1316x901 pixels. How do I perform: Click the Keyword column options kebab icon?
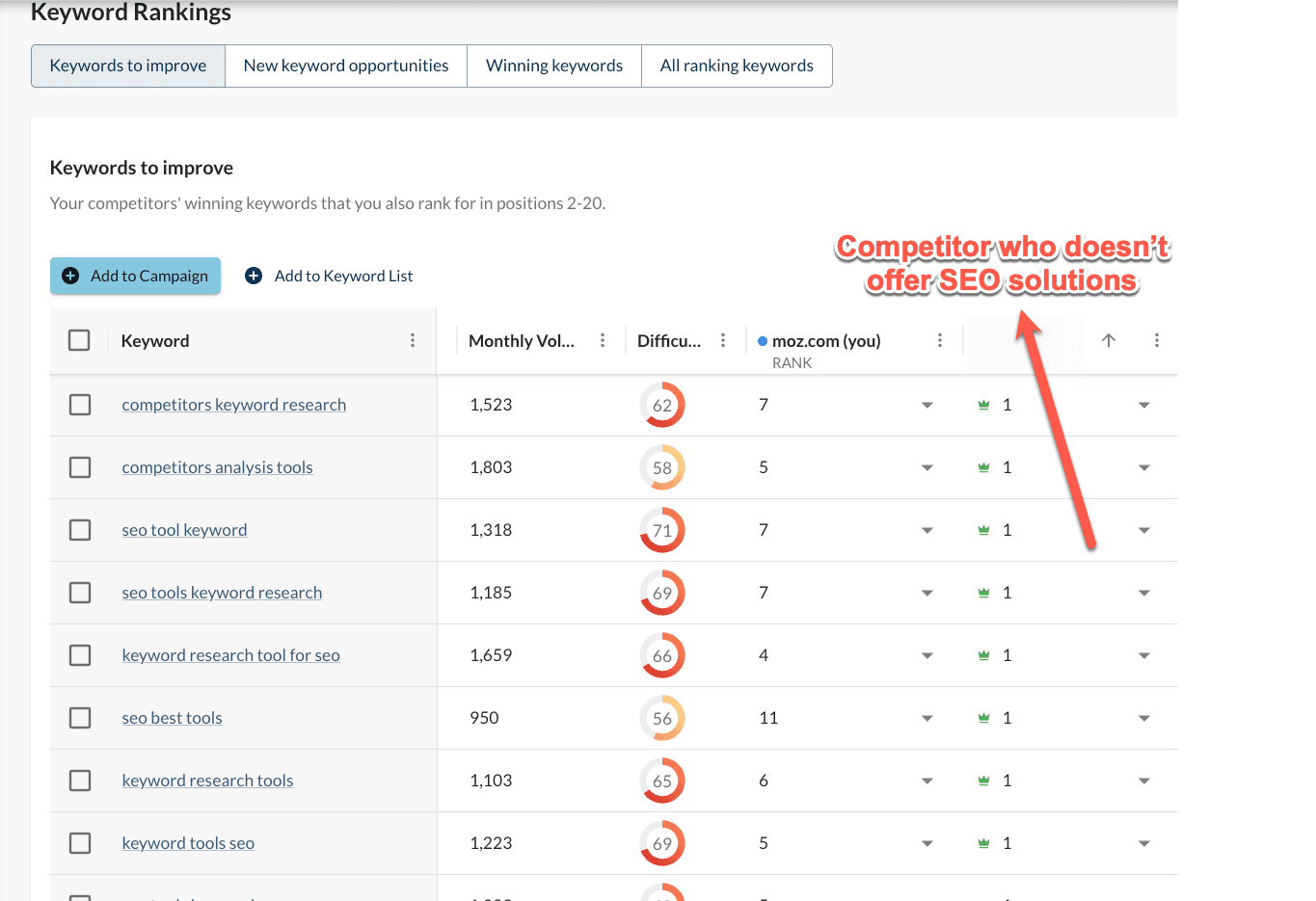pyautogui.click(x=413, y=340)
